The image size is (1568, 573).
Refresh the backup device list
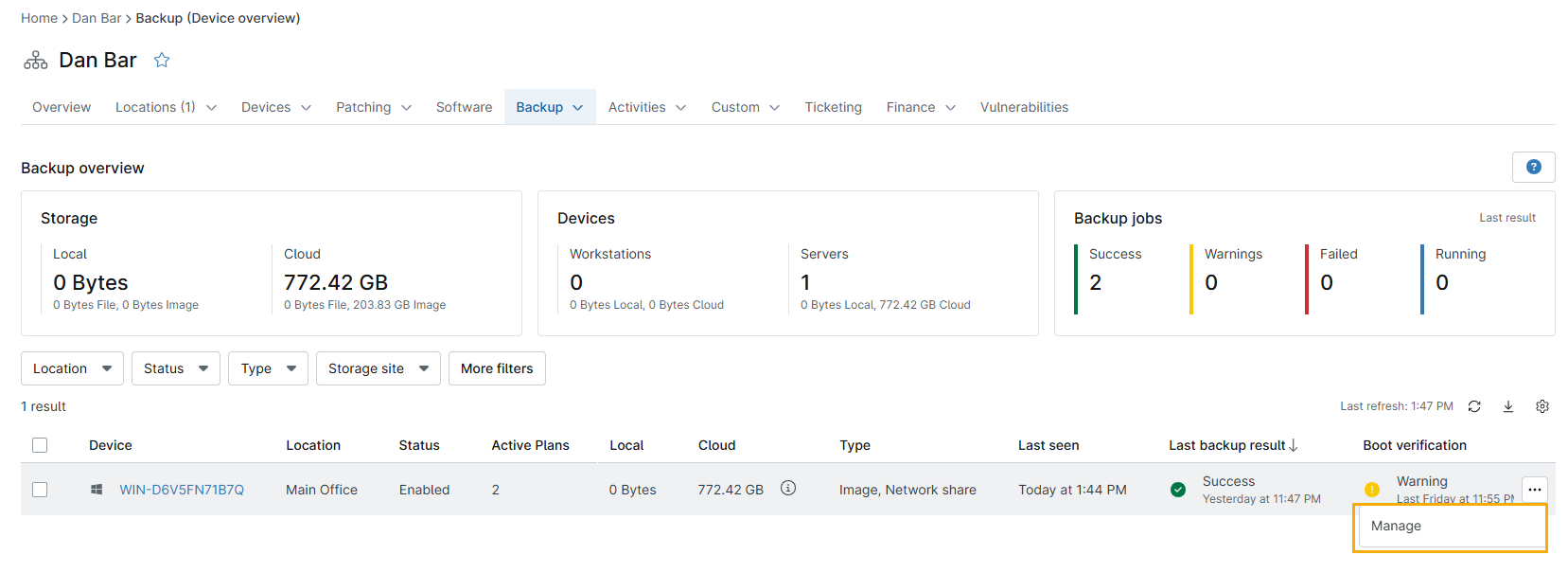click(x=1473, y=406)
